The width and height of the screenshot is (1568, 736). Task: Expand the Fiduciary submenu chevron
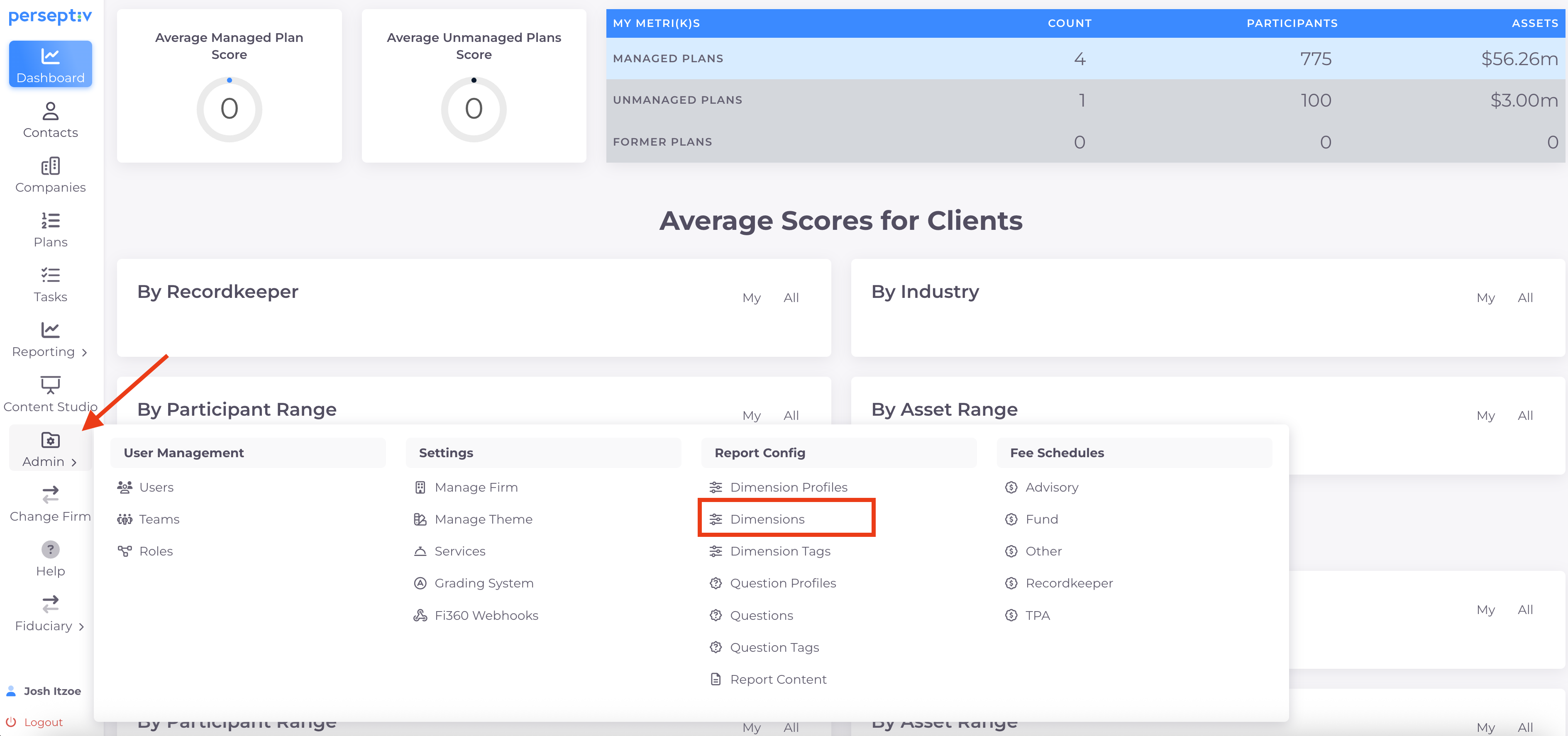82,627
